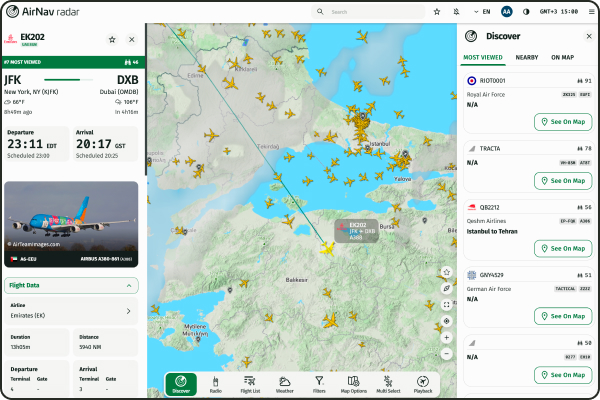Collapse the Flight Data section

[x=71, y=286]
